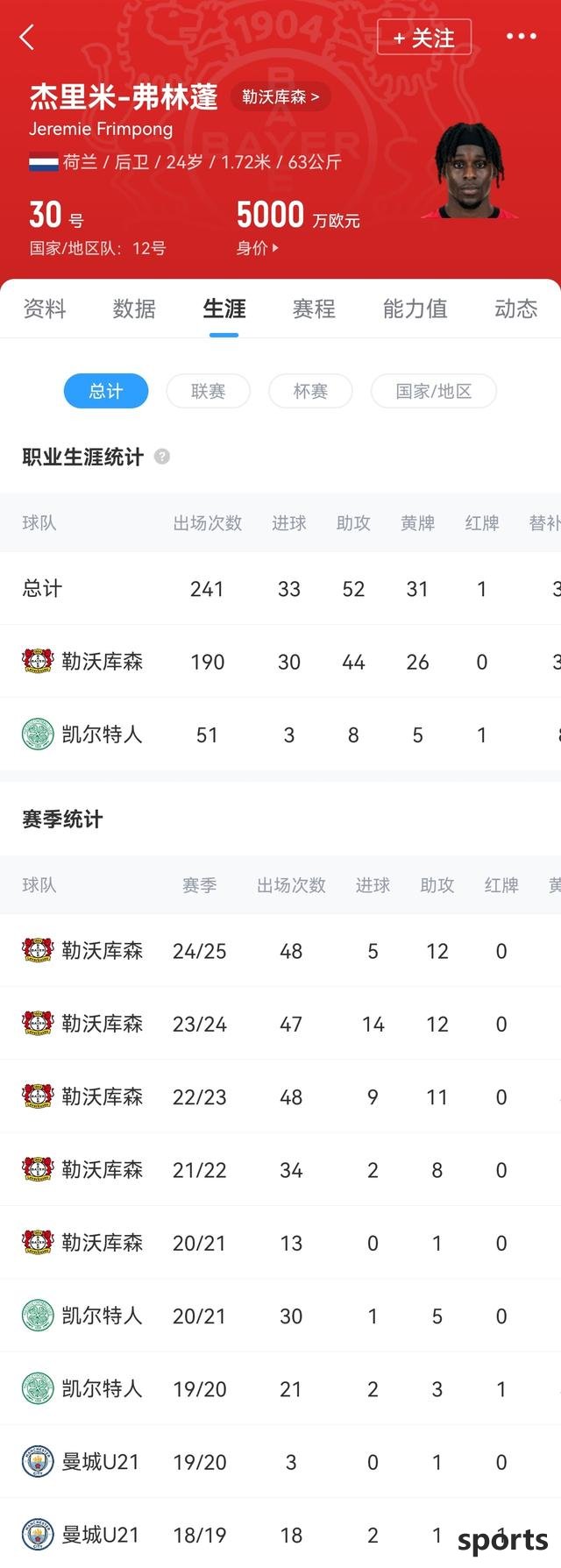Tap the Netherlands flag icon
This screenshot has height=1568, width=561.
44,161
